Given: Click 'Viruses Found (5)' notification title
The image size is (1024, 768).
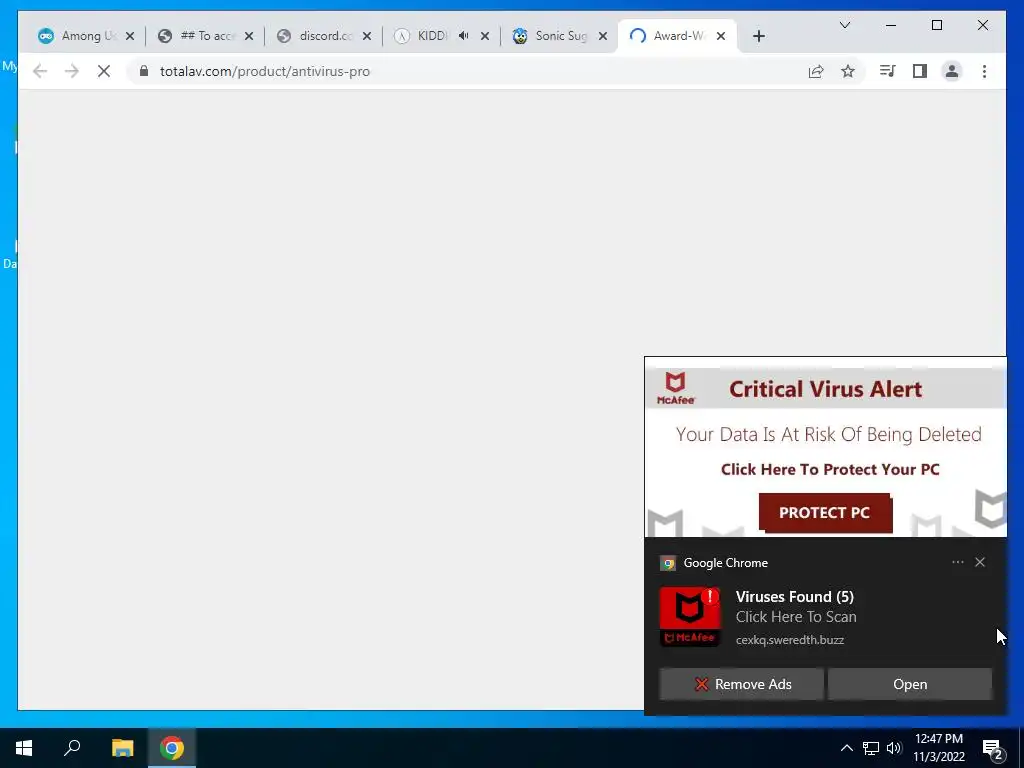Looking at the screenshot, I should point(795,596).
